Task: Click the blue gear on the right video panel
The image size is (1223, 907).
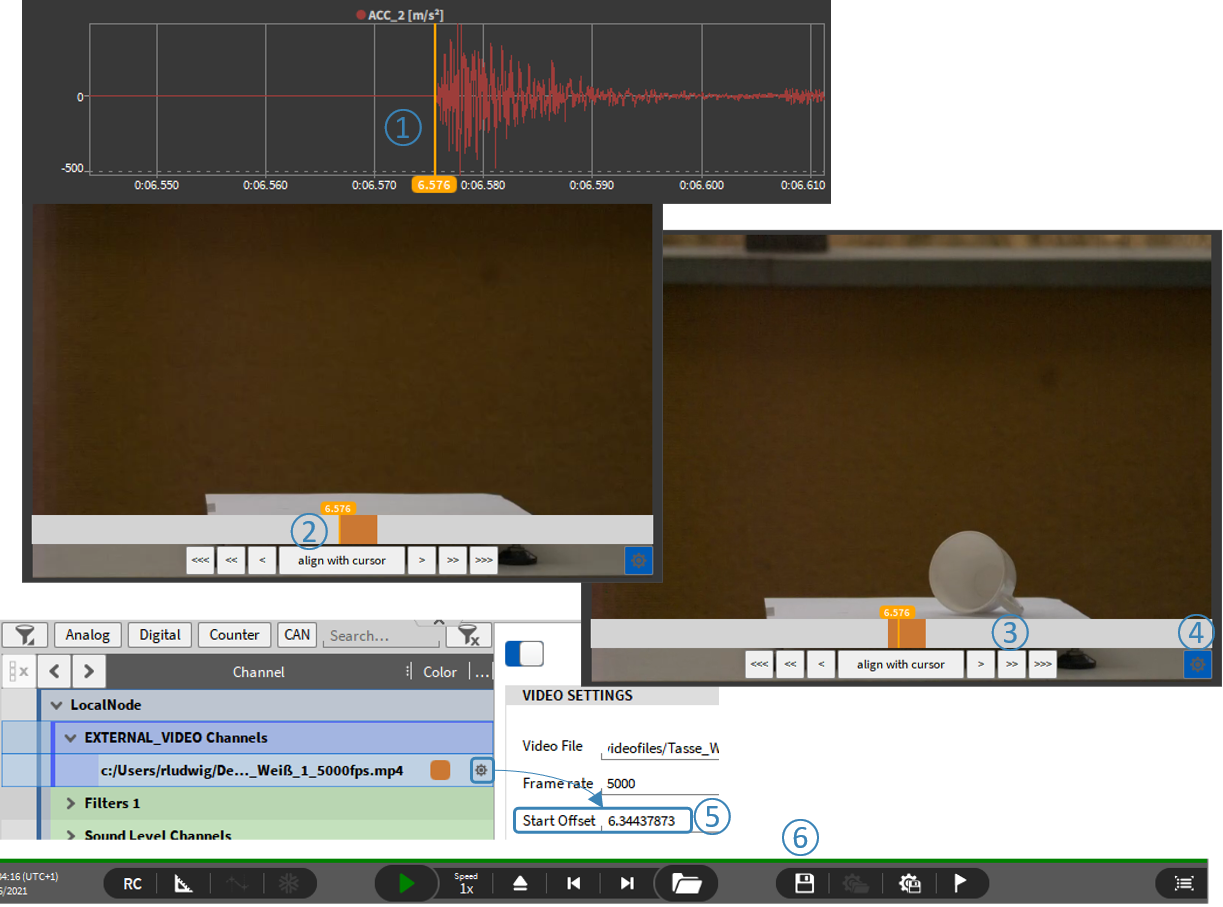Action: 1197,664
